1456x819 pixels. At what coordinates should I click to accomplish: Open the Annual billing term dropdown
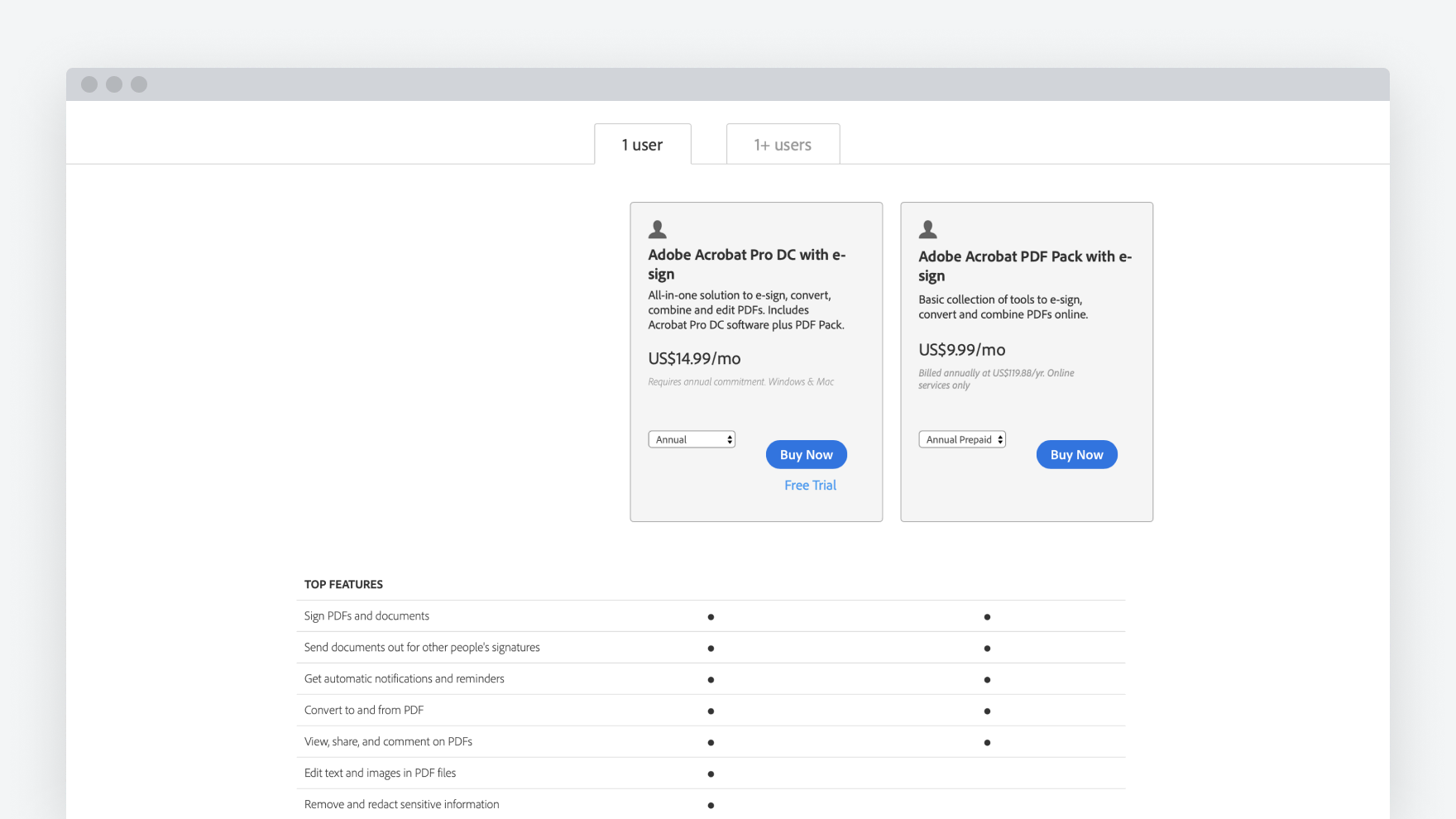point(692,439)
